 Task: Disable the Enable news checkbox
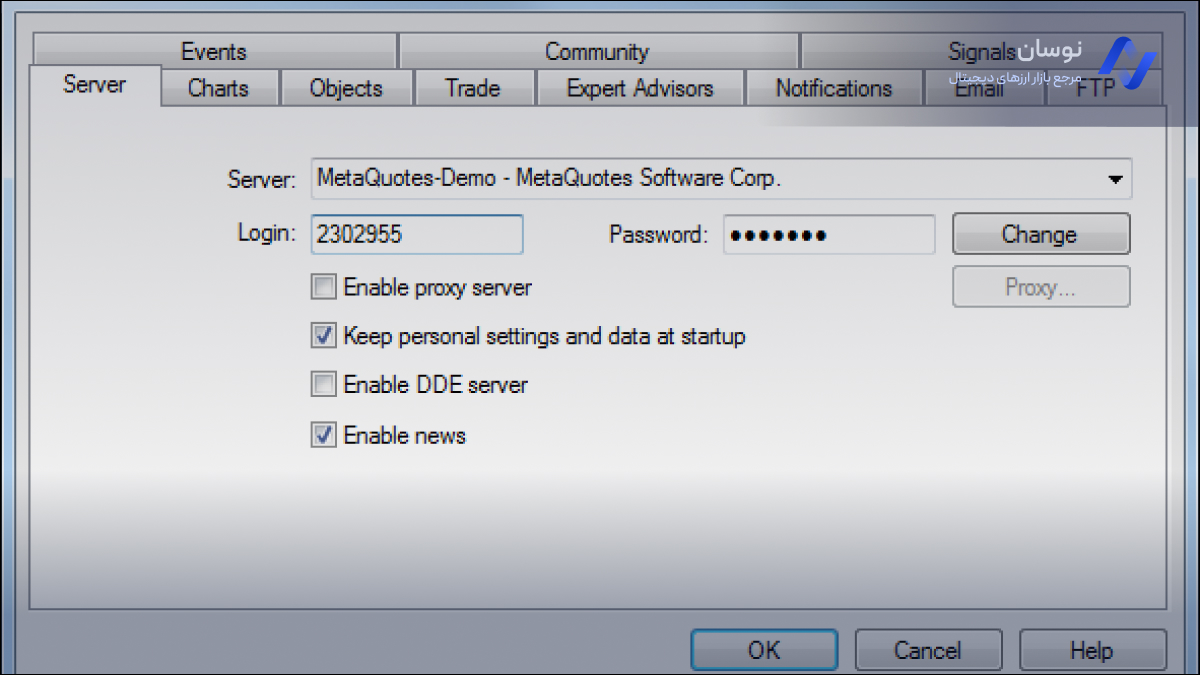coord(323,436)
